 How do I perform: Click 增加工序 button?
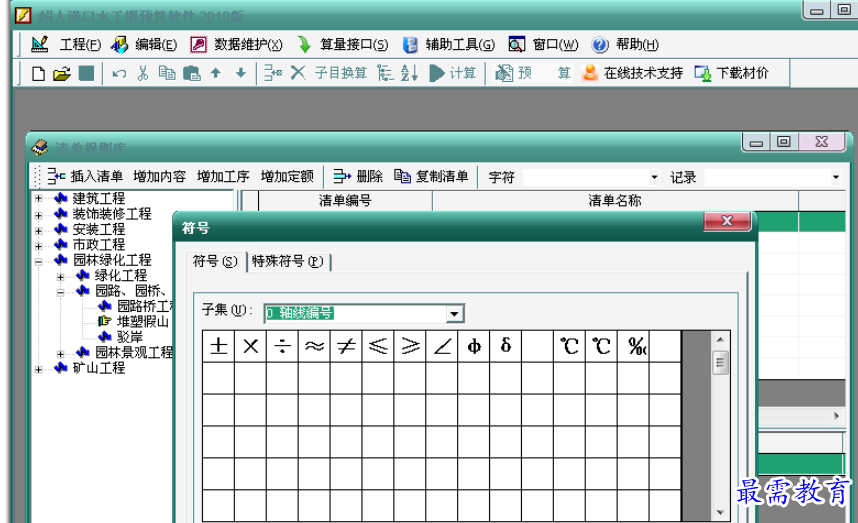click(x=223, y=176)
